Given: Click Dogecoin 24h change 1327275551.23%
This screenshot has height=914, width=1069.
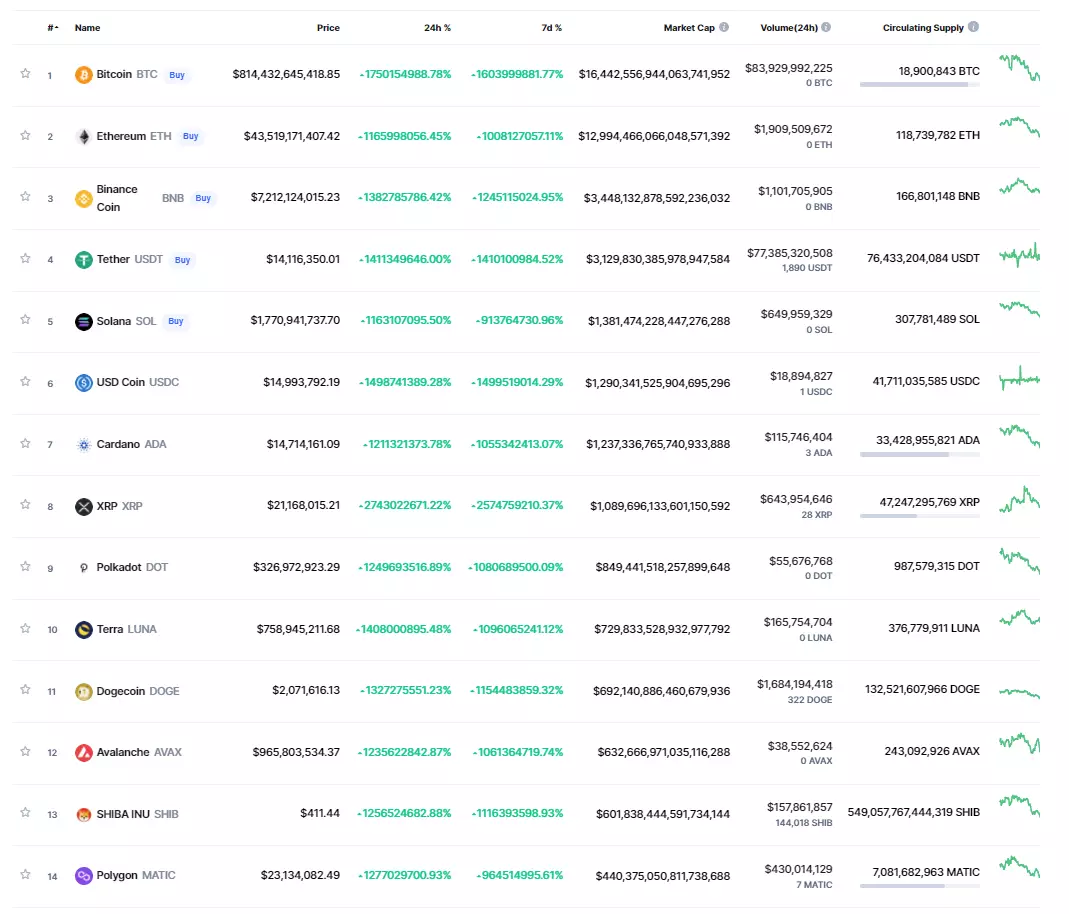Looking at the screenshot, I should 406,690.
